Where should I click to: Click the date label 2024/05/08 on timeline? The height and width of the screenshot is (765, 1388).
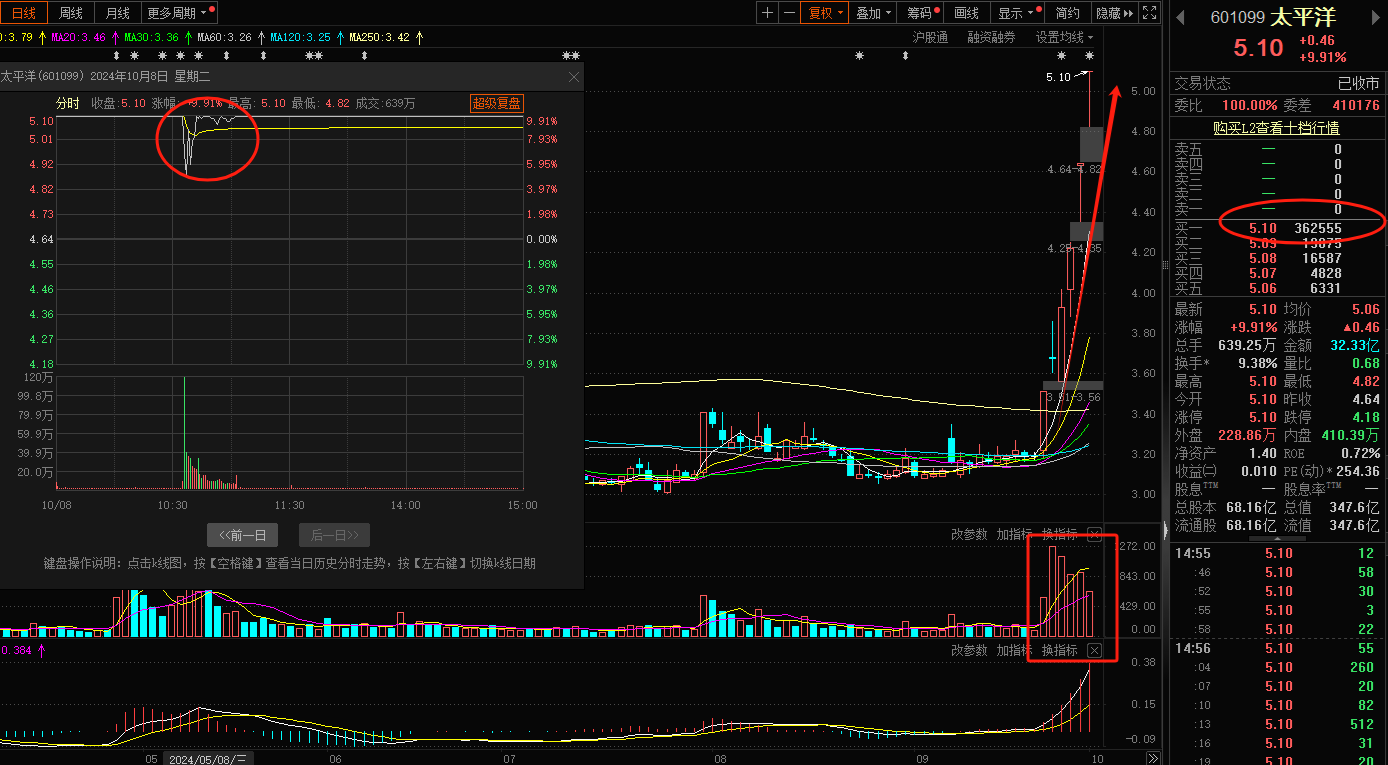208,758
